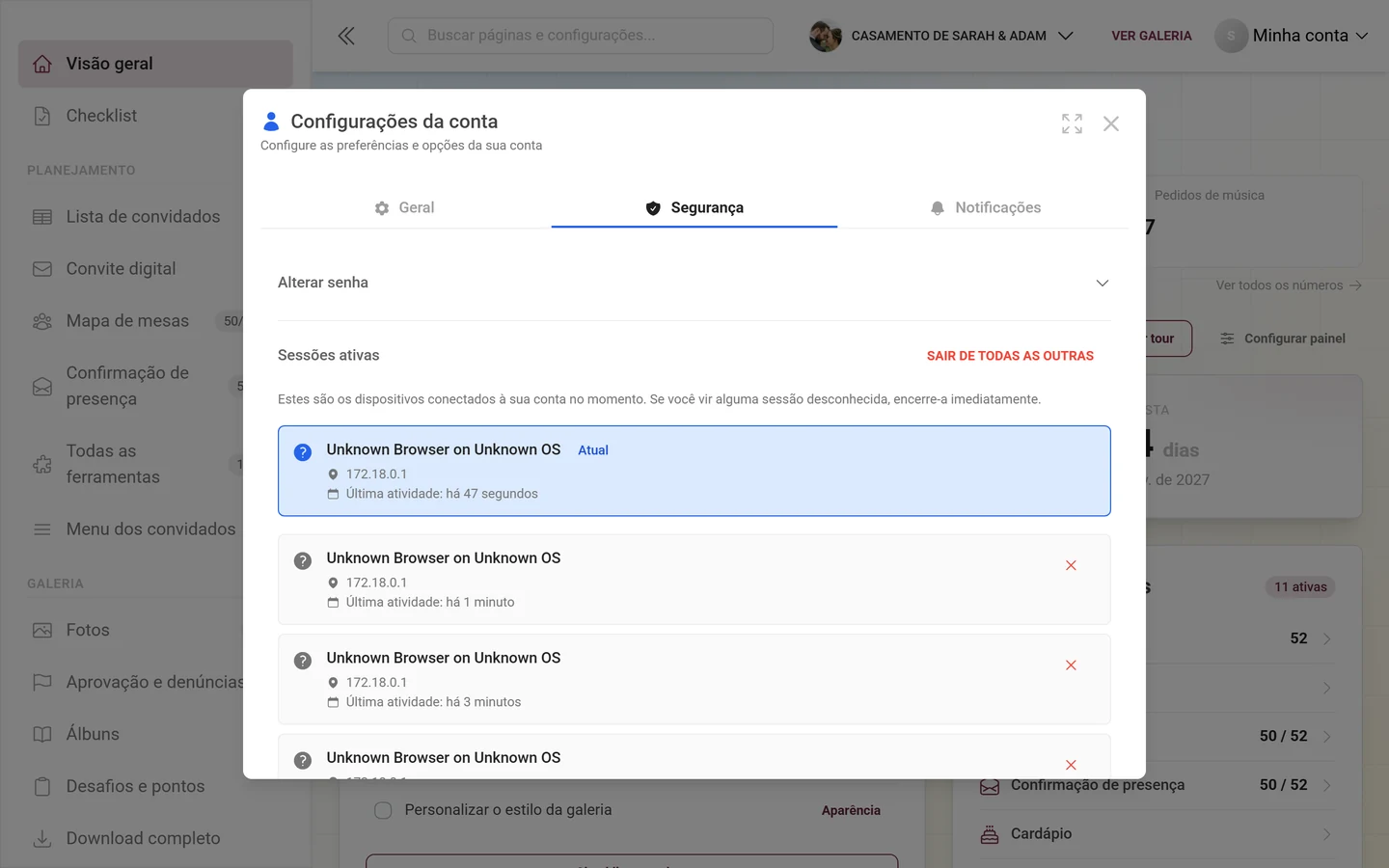Click the Configurar painel sliders icon
The width and height of the screenshot is (1389, 868).
click(1227, 339)
